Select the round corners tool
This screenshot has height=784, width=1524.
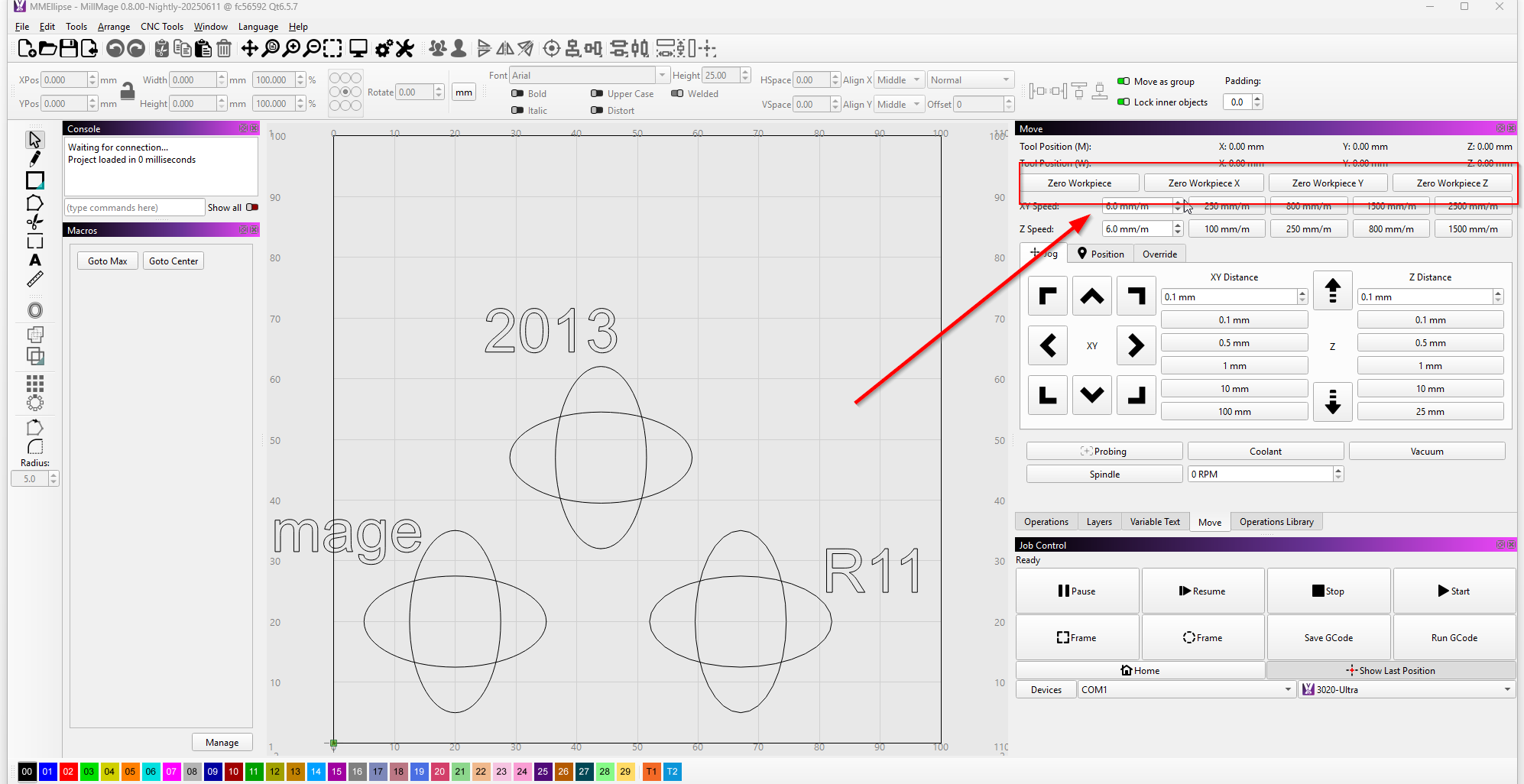coord(34,447)
